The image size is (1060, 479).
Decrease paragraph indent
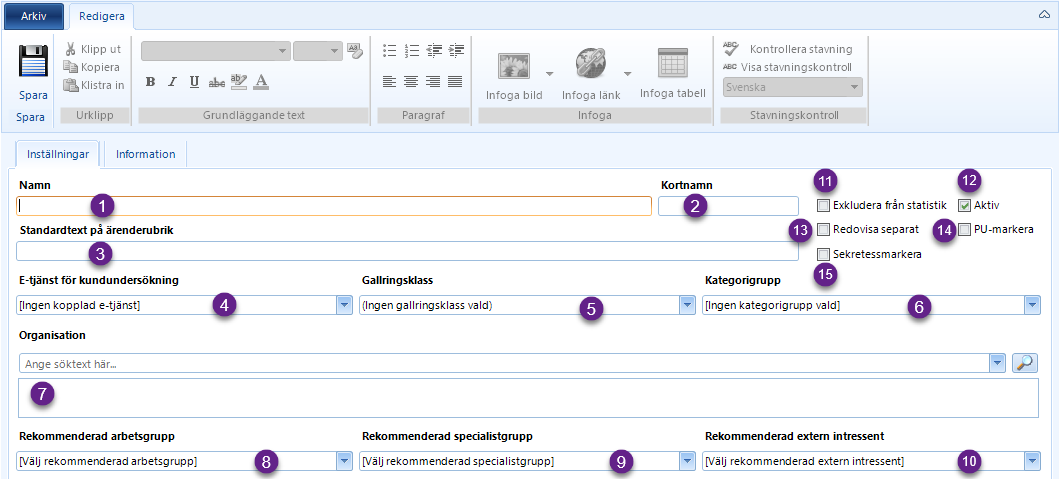pos(434,50)
